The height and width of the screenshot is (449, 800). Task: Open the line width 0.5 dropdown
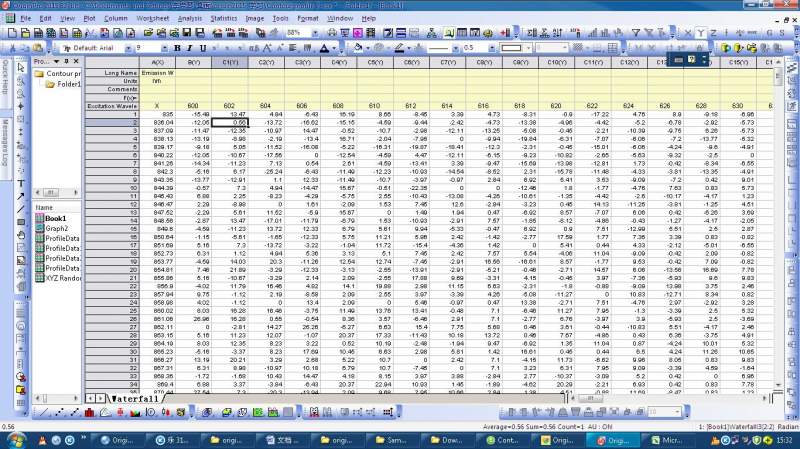coord(492,48)
